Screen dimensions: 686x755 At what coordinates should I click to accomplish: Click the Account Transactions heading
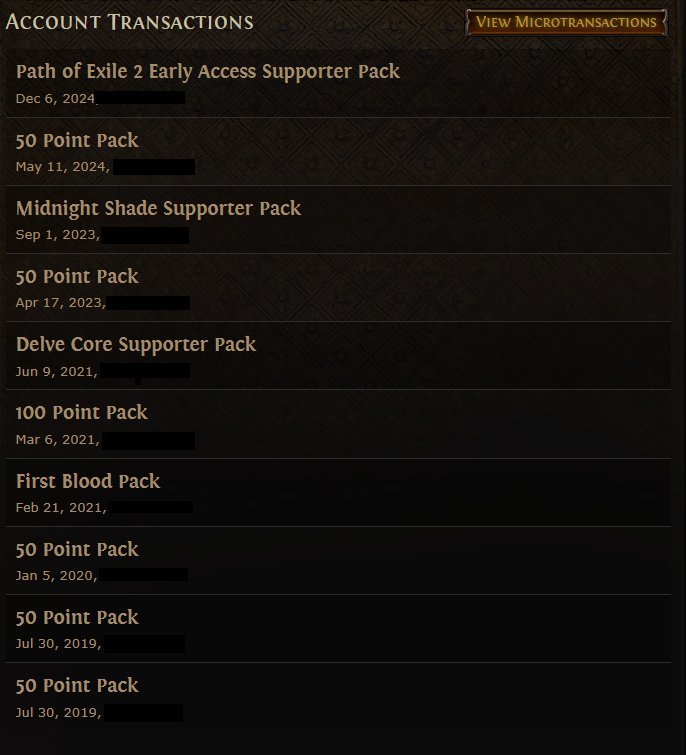[129, 22]
